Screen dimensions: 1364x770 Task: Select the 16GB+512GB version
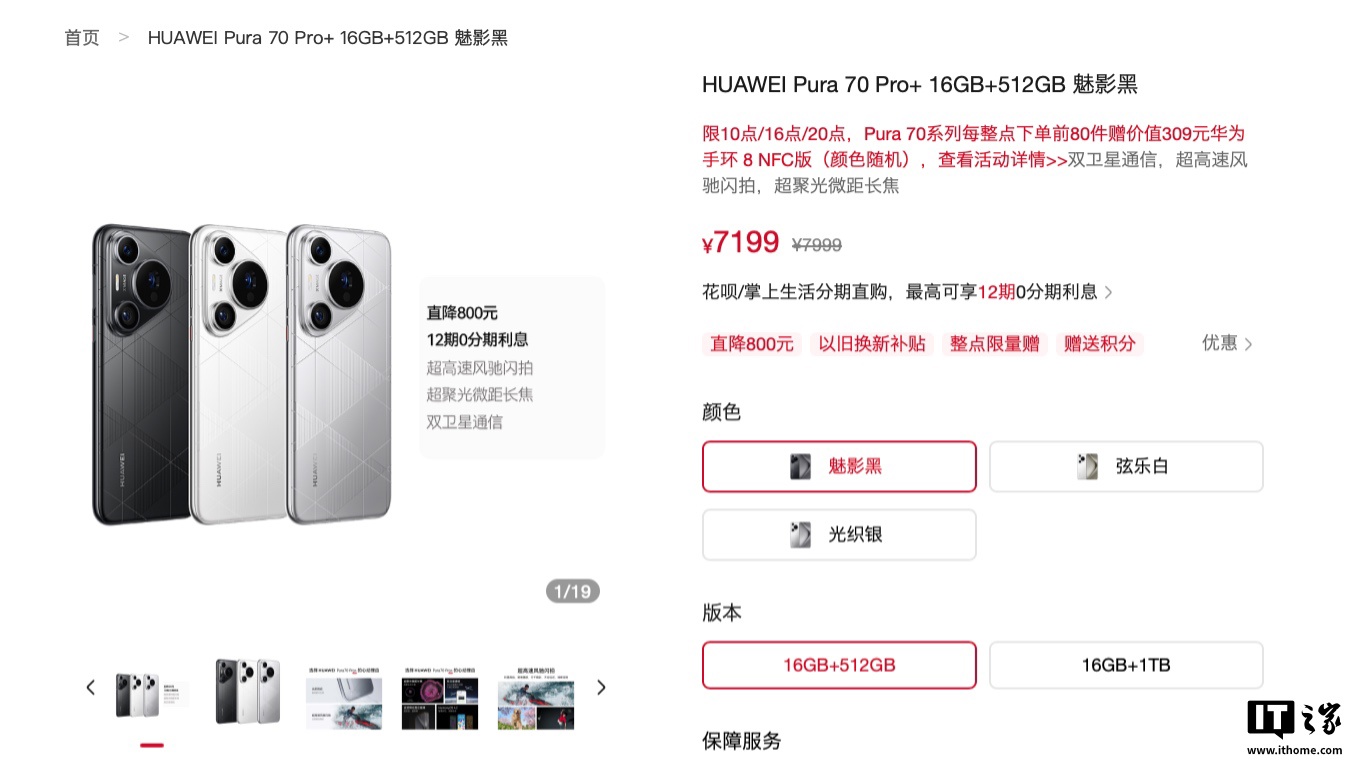pyautogui.click(x=839, y=665)
